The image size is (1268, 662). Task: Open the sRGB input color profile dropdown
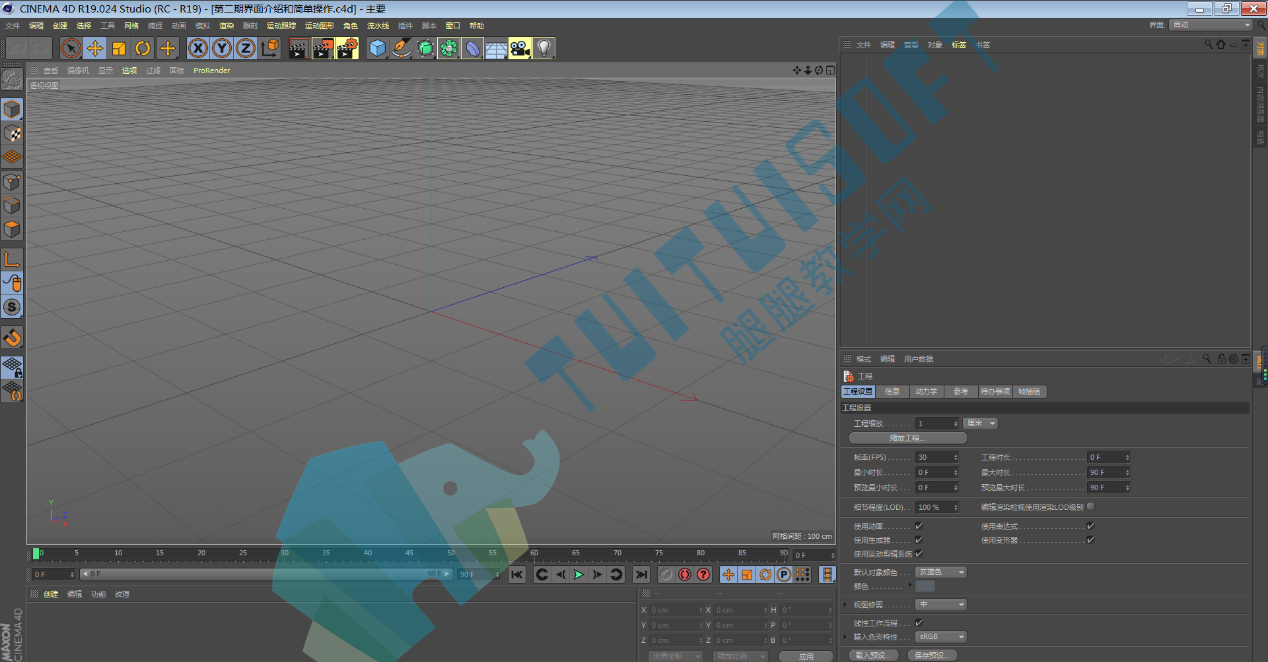941,636
